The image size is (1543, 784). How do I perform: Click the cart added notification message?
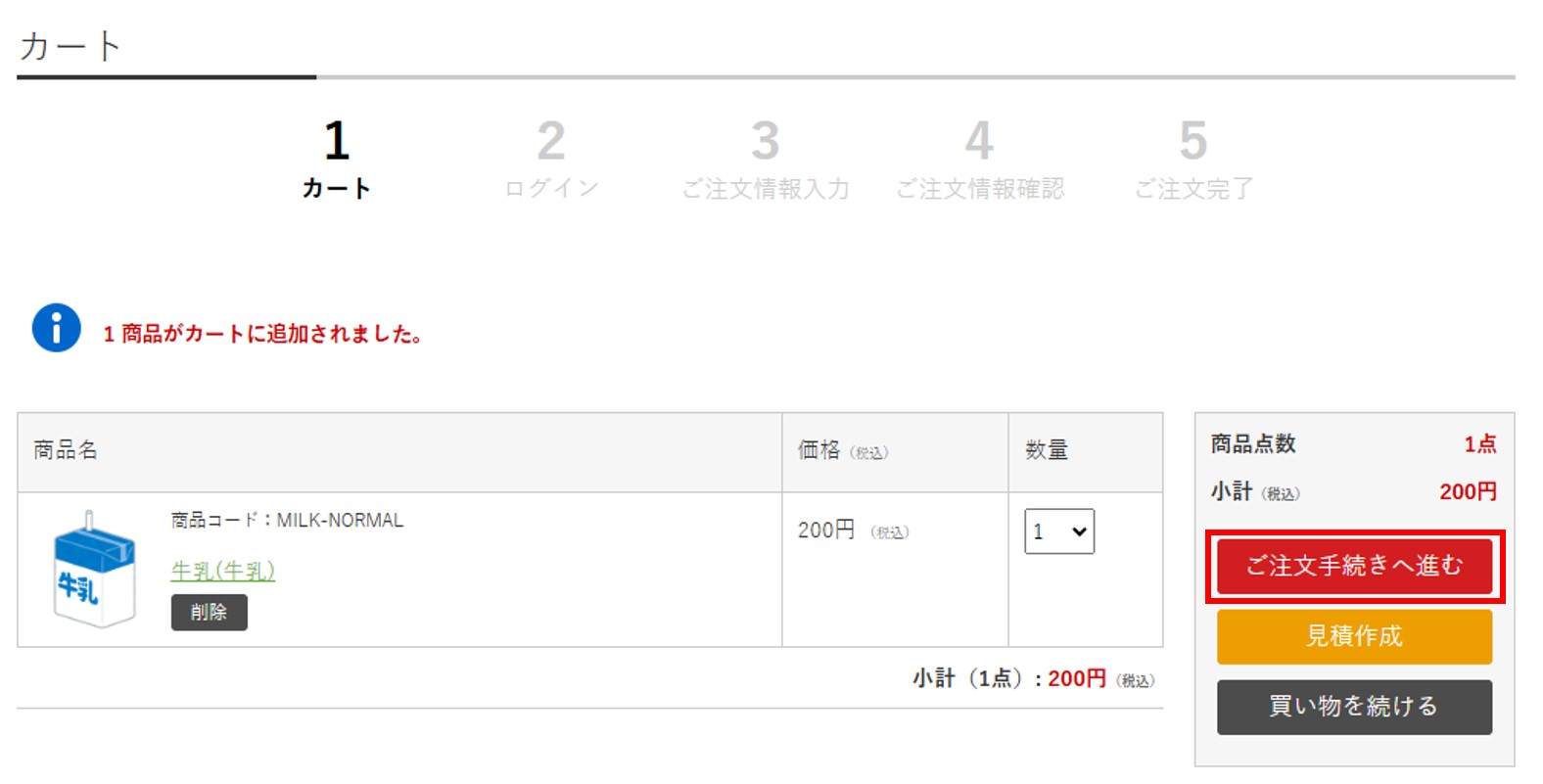[x=262, y=334]
